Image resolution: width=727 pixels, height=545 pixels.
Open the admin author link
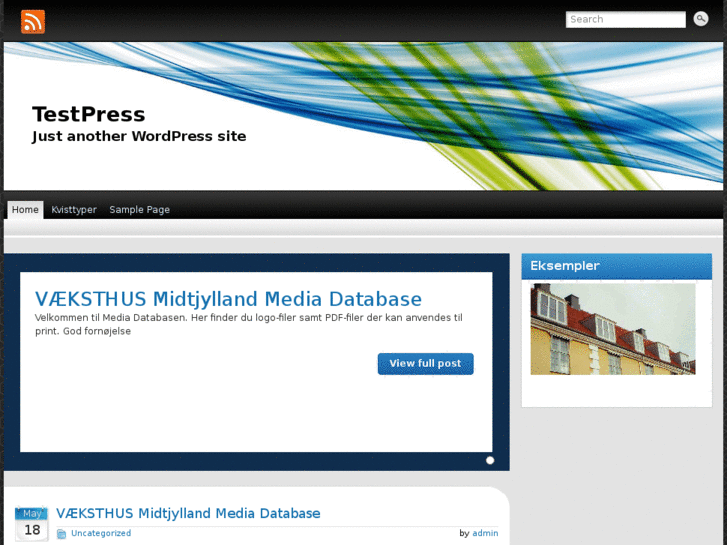point(485,533)
